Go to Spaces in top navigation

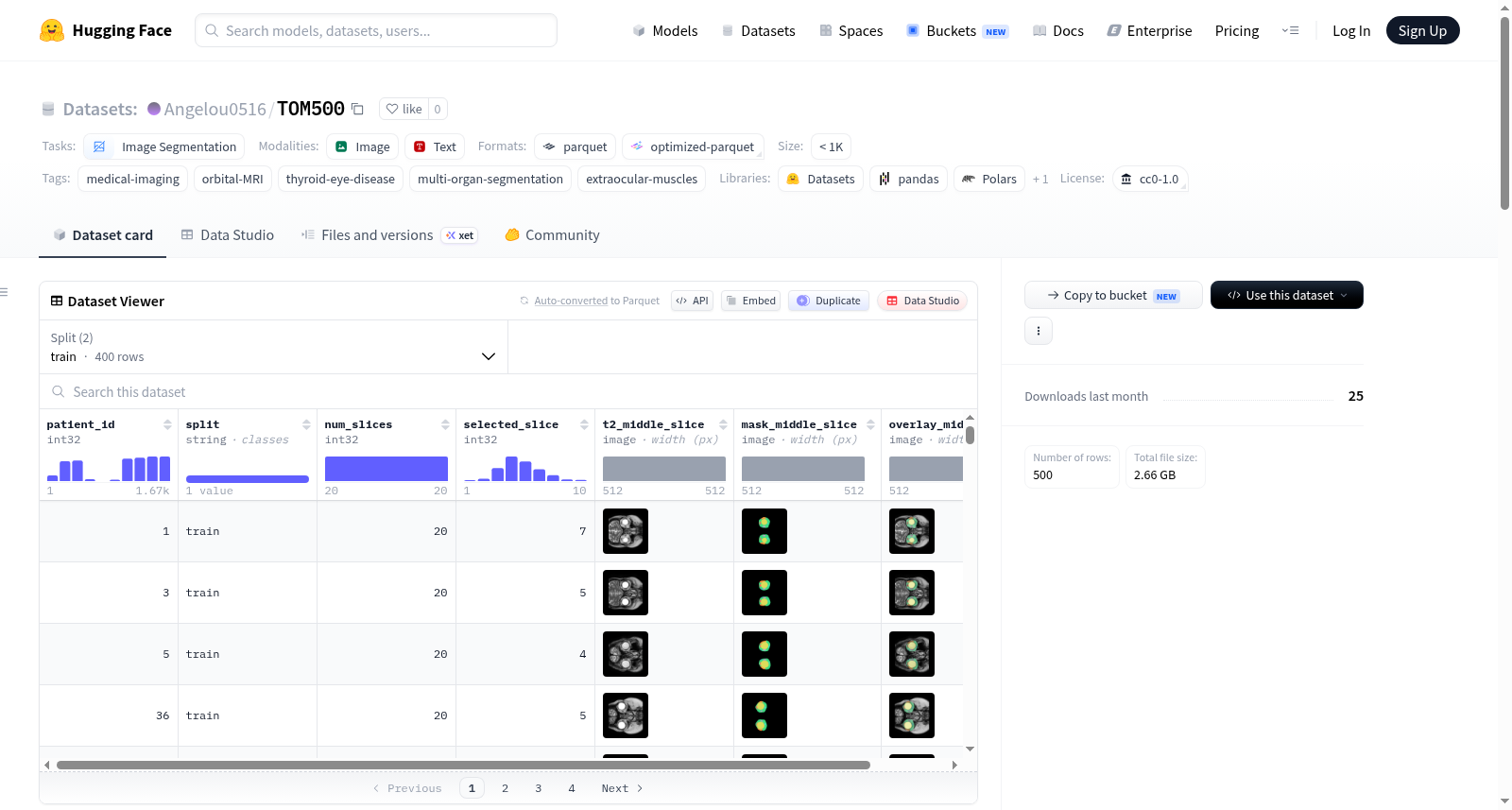click(x=851, y=30)
